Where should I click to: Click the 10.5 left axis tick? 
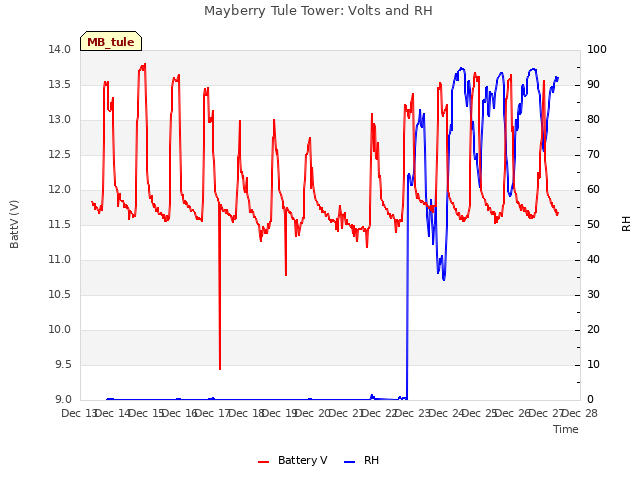point(60,295)
